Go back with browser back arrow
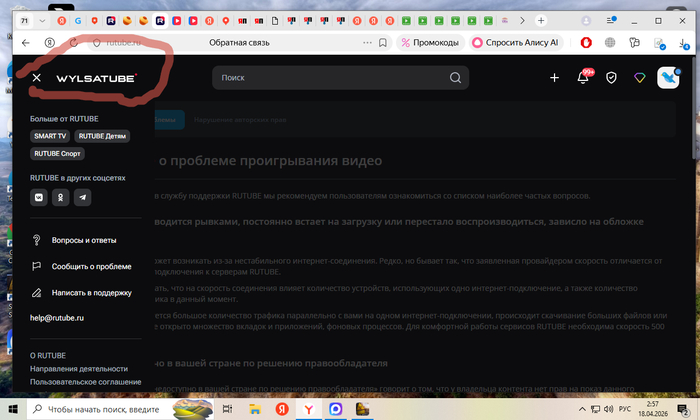This screenshot has height=420, width=700. tap(25, 43)
